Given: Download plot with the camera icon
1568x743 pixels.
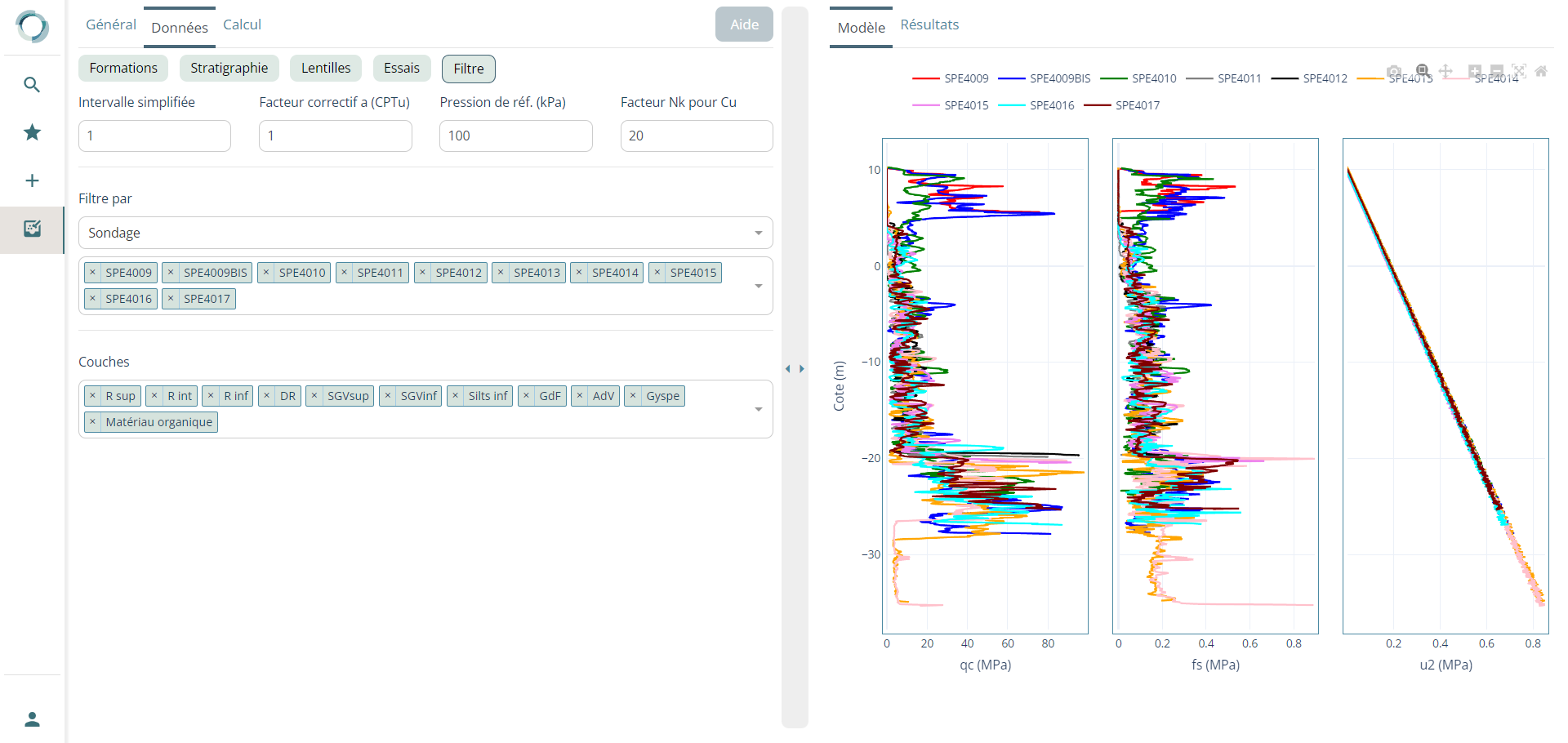Looking at the screenshot, I should [x=1394, y=72].
